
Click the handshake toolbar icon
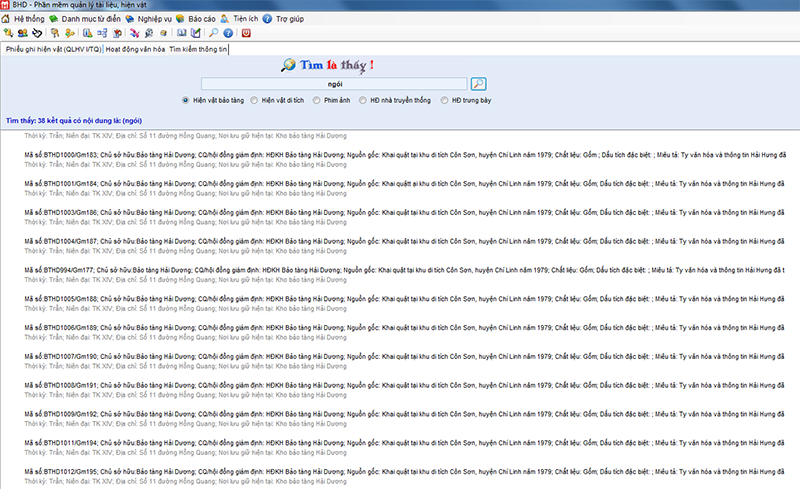coord(37,33)
